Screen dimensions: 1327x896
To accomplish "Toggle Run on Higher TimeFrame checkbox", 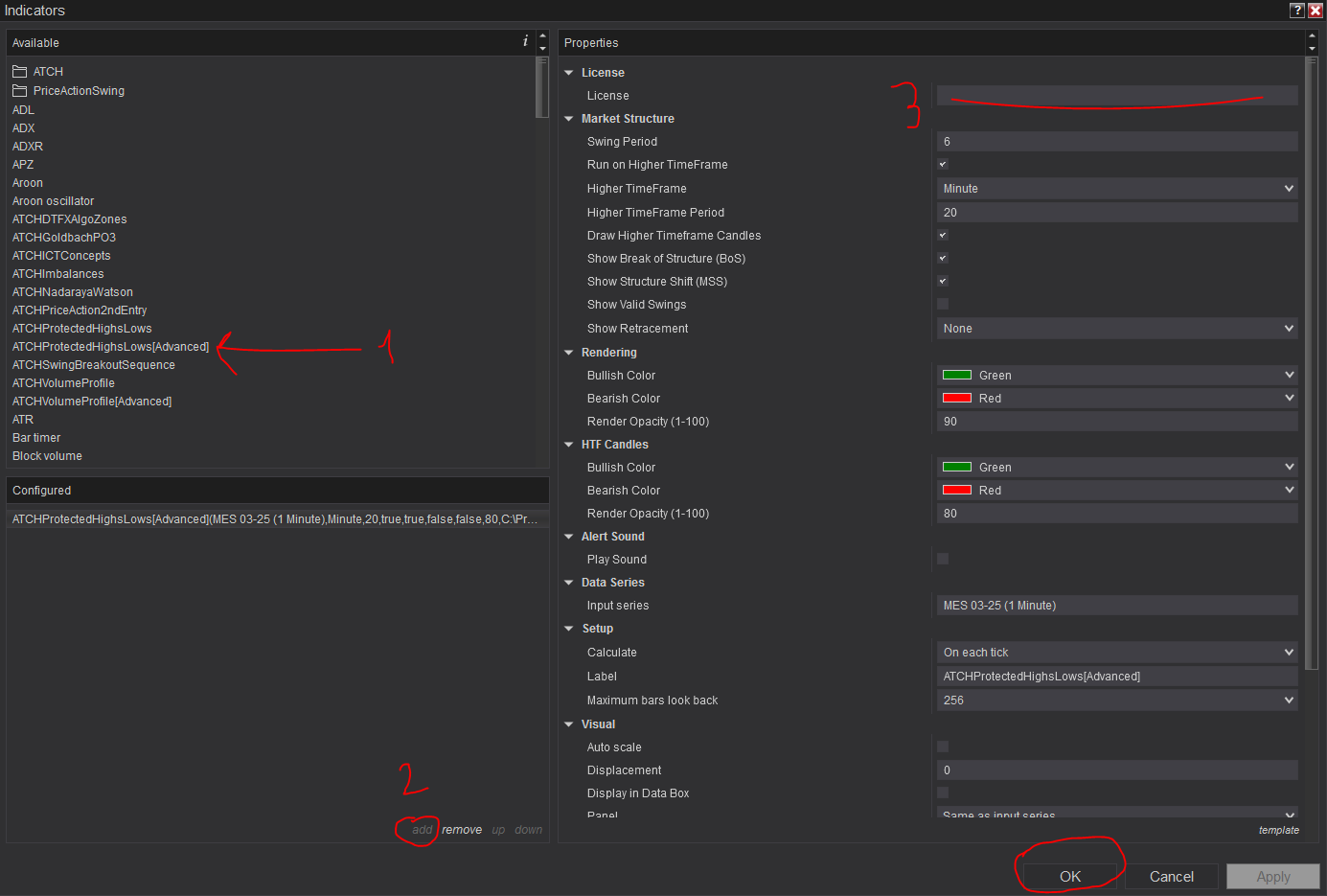I will [943, 164].
